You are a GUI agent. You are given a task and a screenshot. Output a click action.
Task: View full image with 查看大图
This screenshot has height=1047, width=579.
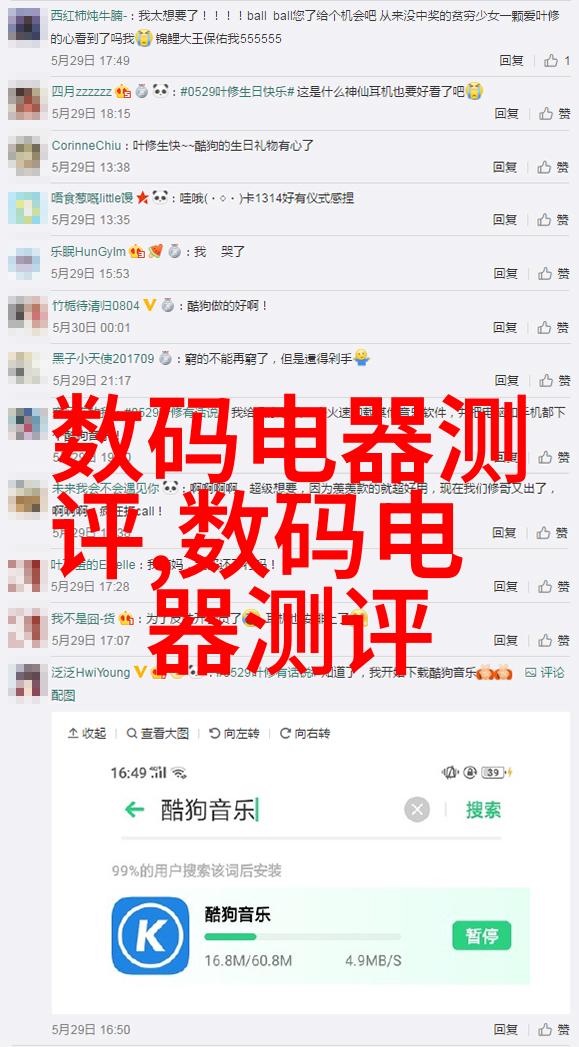pyautogui.click(x=158, y=733)
